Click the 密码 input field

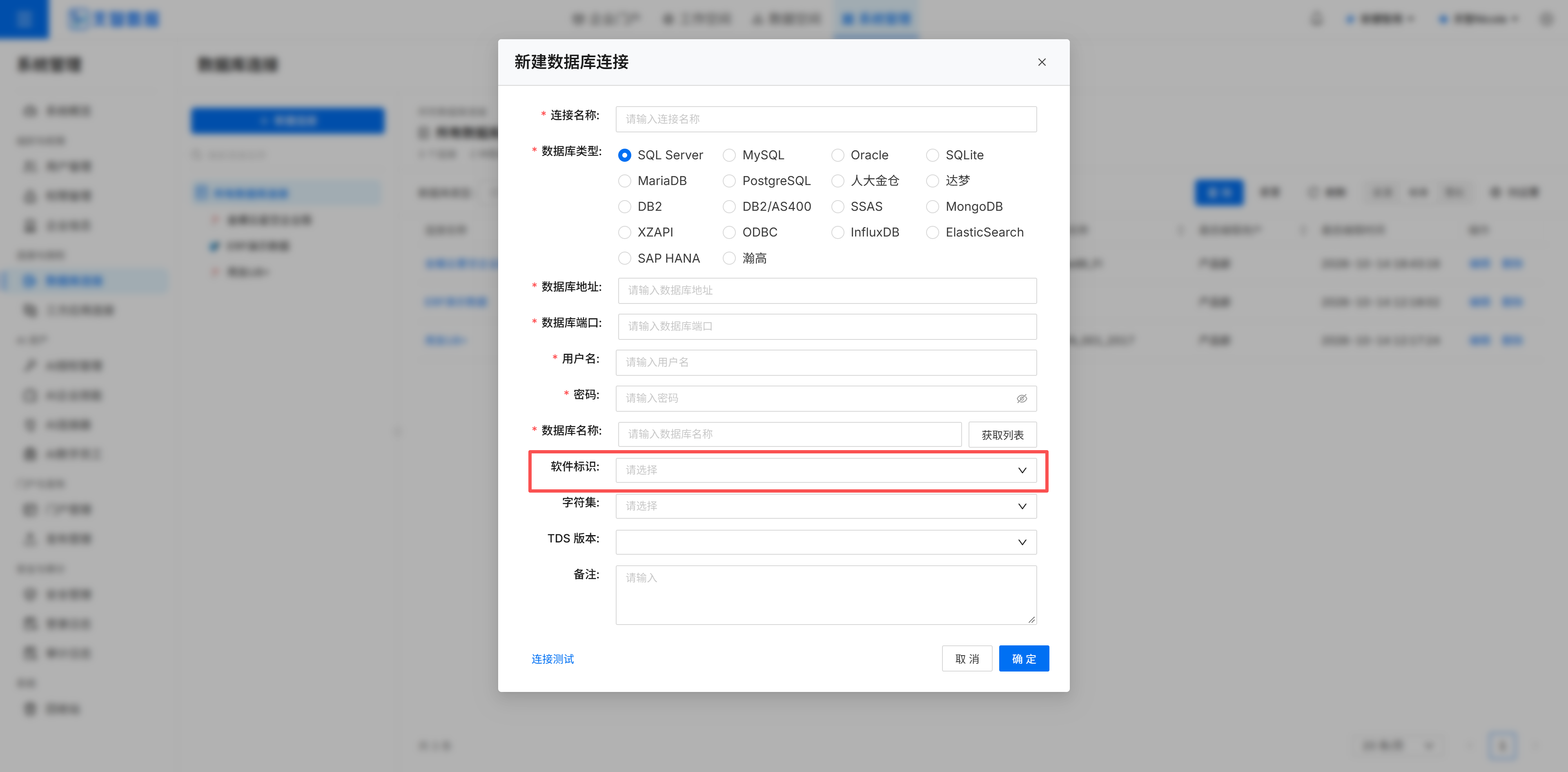coord(826,398)
